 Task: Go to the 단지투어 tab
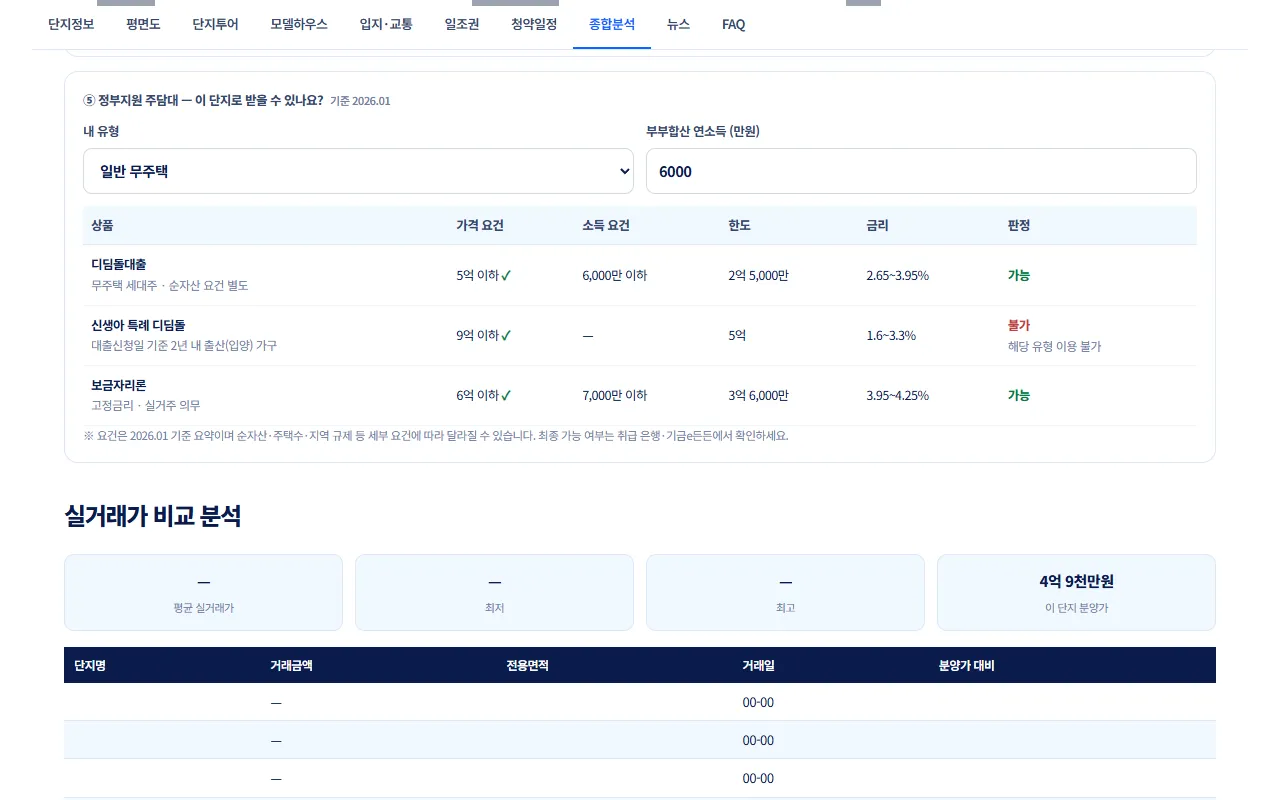pyautogui.click(x=215, y=24)
